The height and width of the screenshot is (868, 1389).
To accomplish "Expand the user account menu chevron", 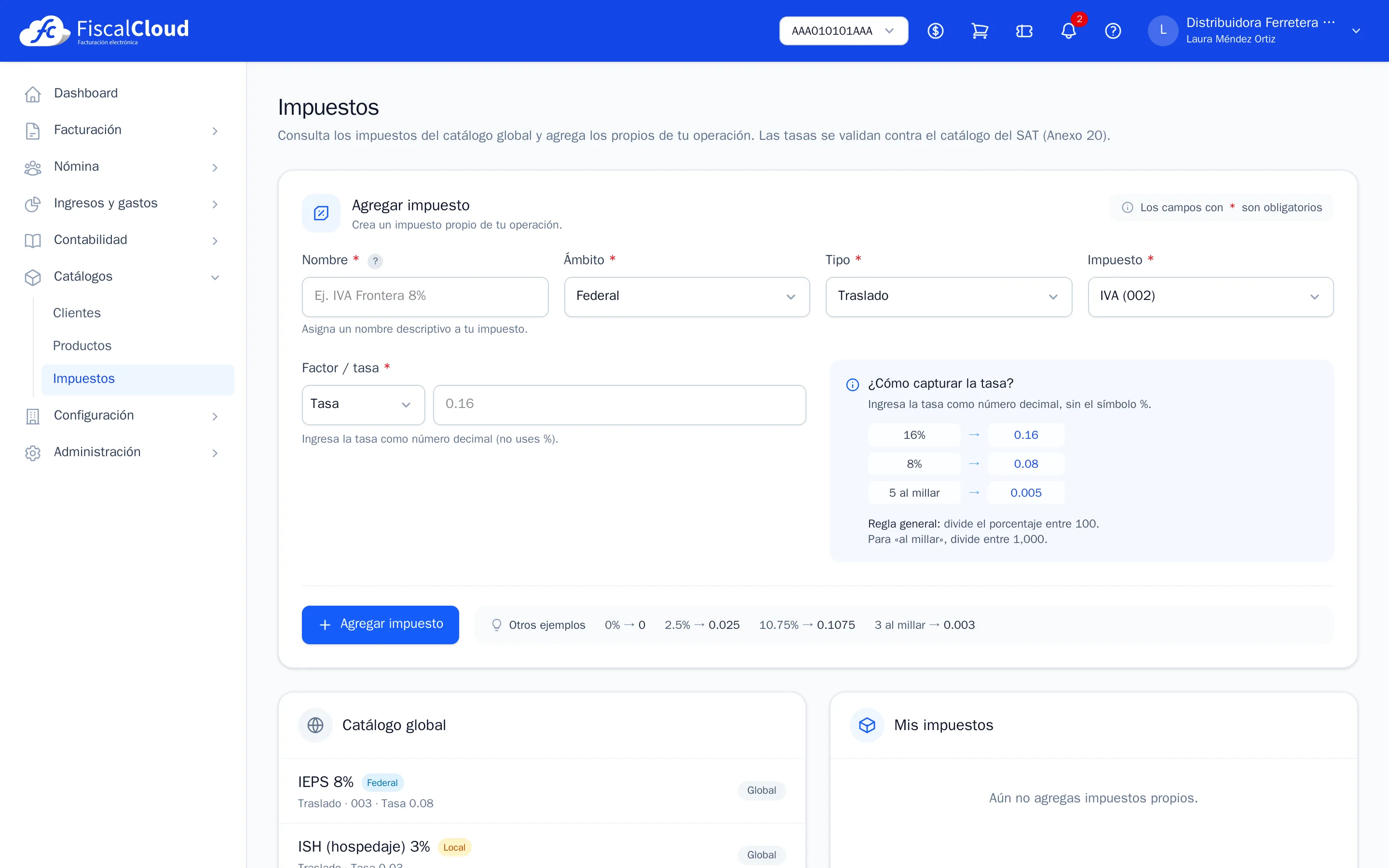I will pos(1356,31).
